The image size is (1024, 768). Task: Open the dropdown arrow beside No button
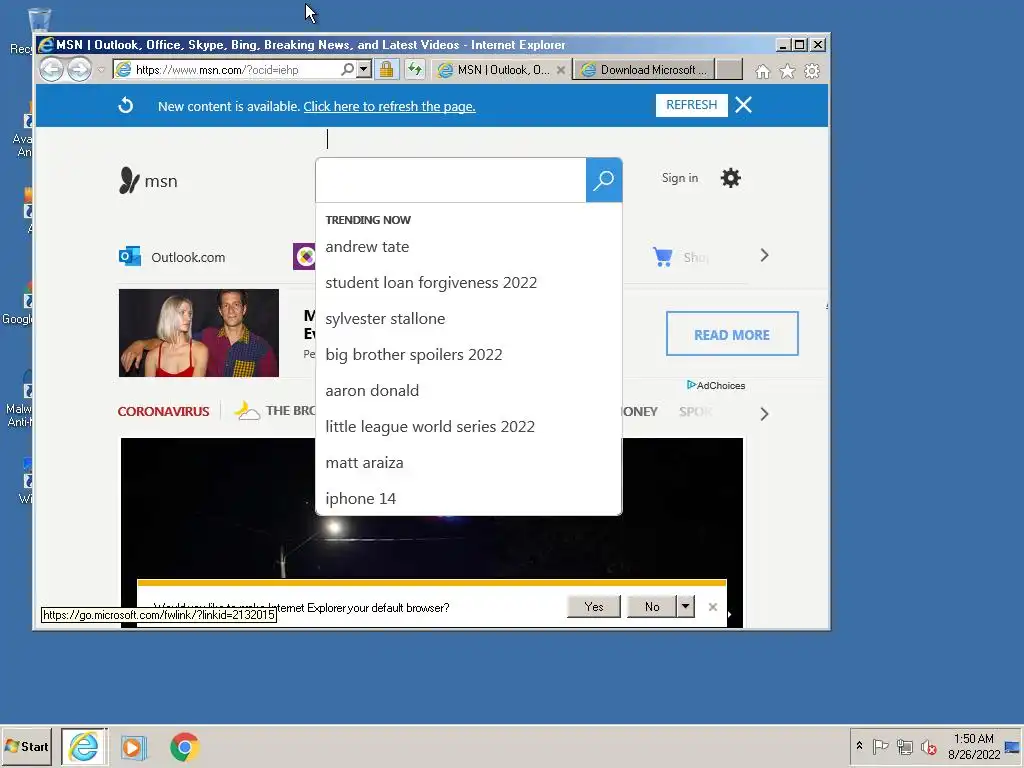(x=685, y=607)
